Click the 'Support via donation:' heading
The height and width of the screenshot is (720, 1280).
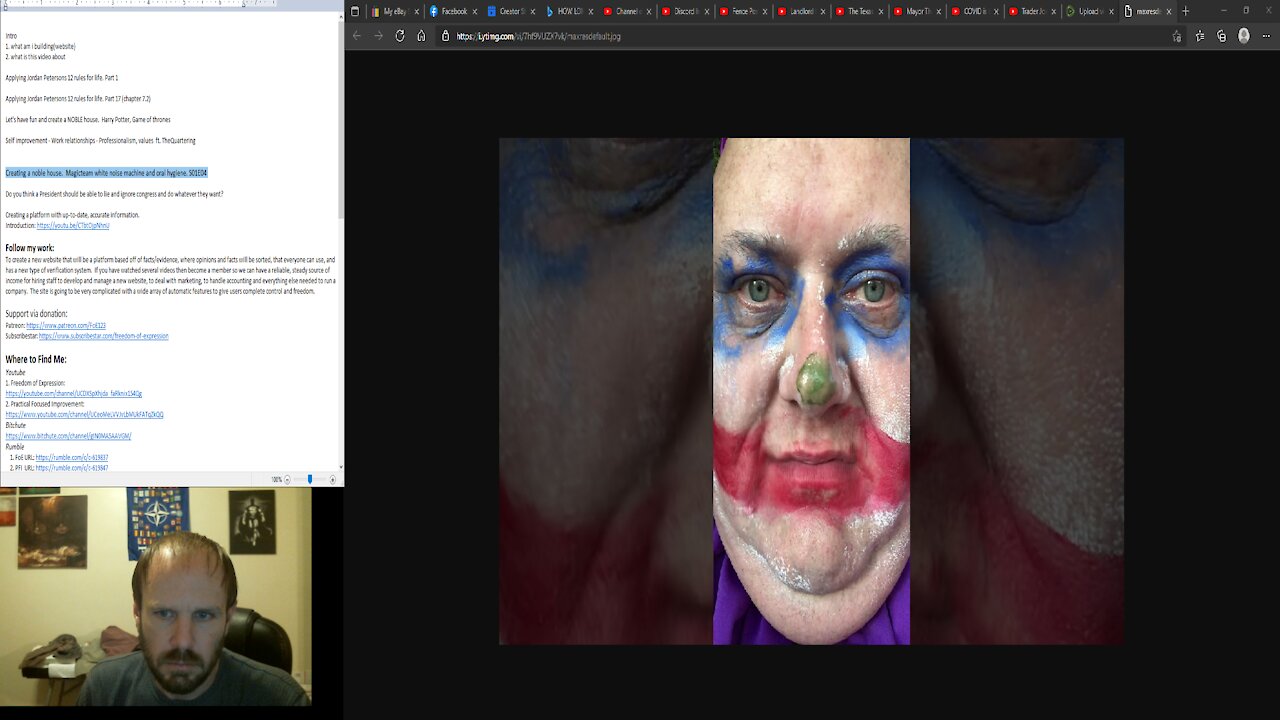(x=36, y=314)
